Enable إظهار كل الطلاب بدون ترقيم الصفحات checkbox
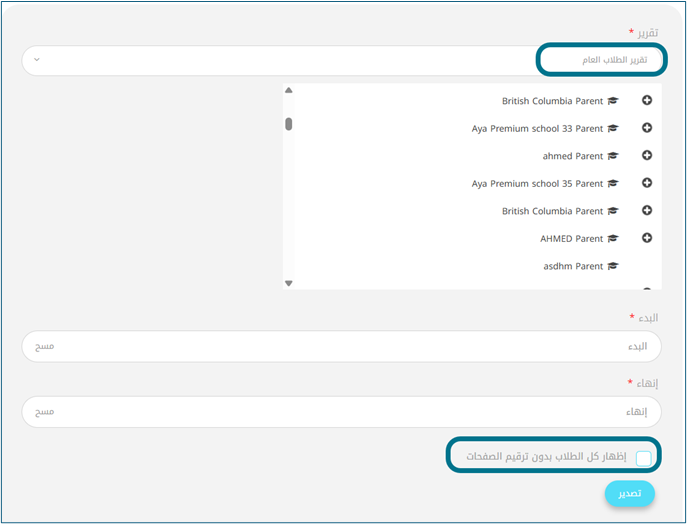Screen dimensions: 687x524 point(643,458)
